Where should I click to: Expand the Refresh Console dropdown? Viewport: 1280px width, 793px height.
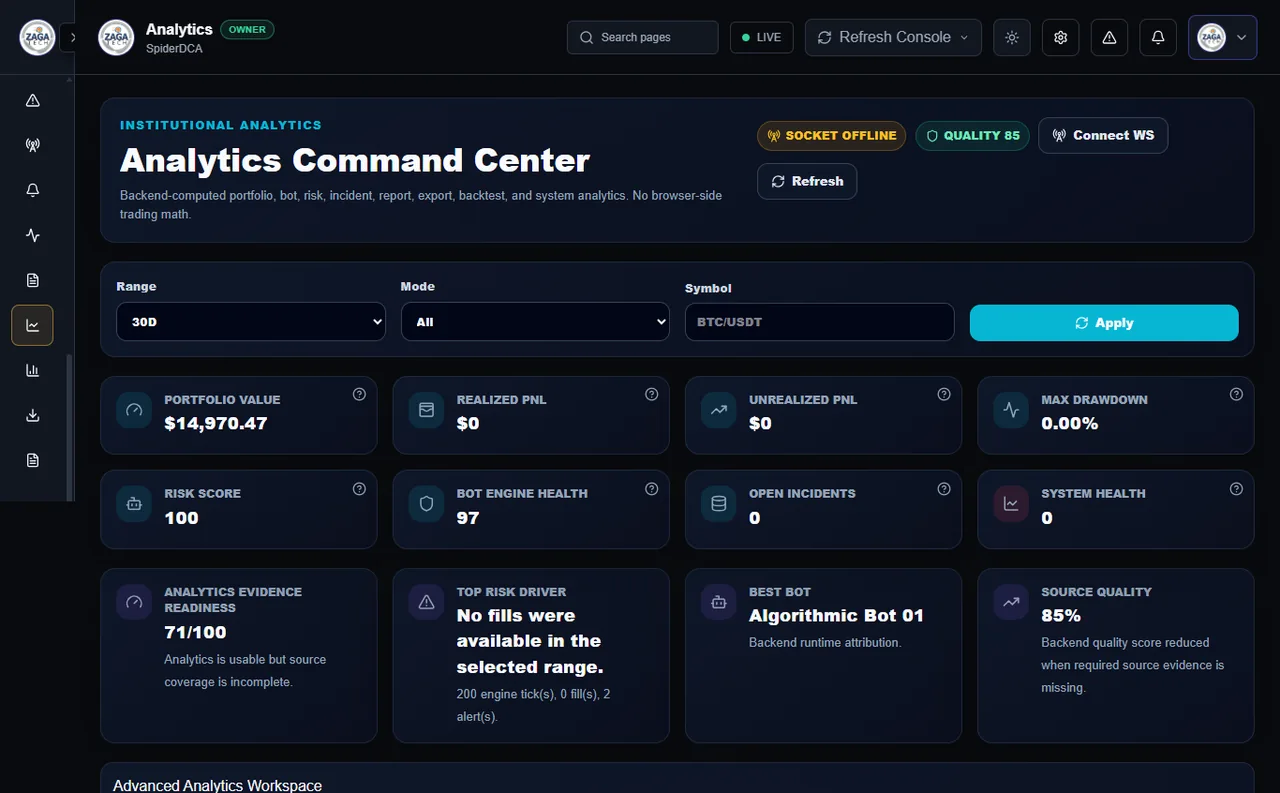pos(893,37)
